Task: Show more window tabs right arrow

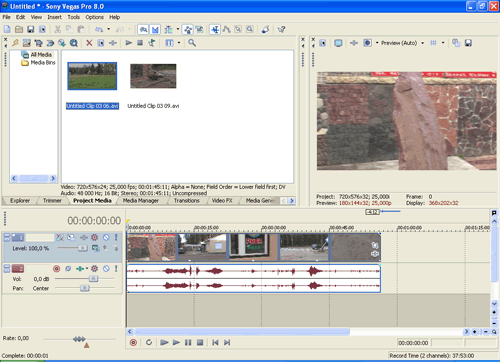Action: 292,201
